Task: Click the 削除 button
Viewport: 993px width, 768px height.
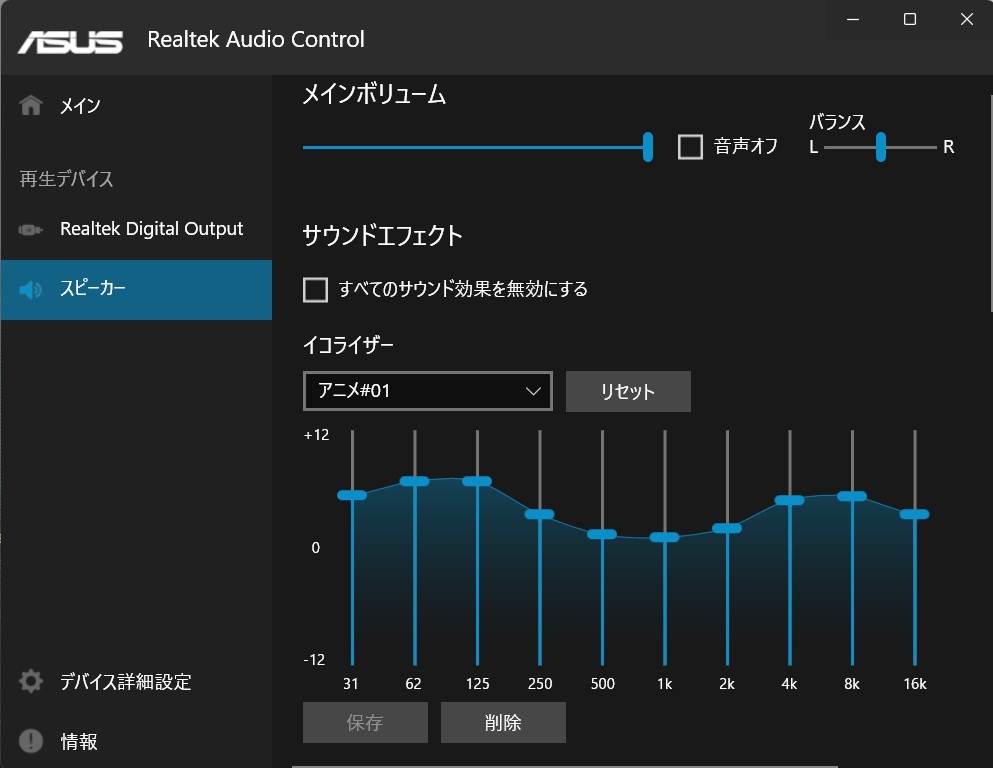Action: pyautogui.click(x=503, y=722)
